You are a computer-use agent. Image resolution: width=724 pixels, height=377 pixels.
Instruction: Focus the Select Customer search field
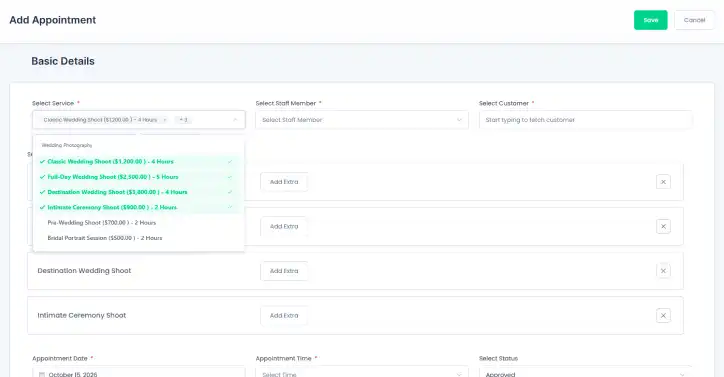coord(585,120)
